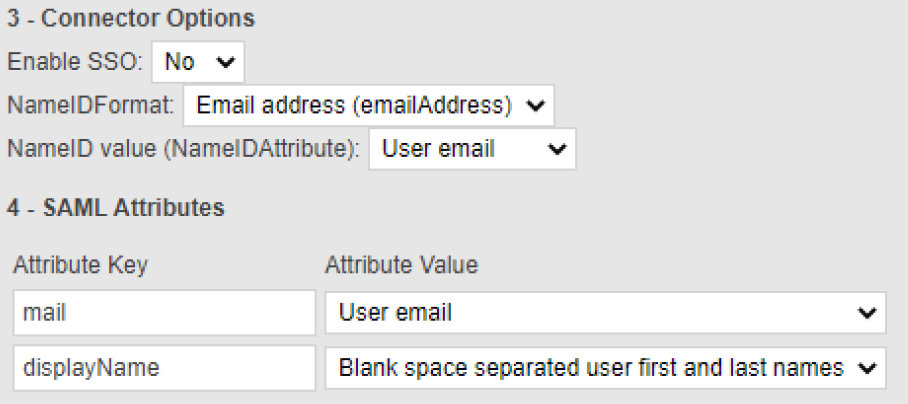The height and width of the screenshot is (404, 908).
Task: Click the 'Attribute Value' column header
Action: tap(401, 266)
